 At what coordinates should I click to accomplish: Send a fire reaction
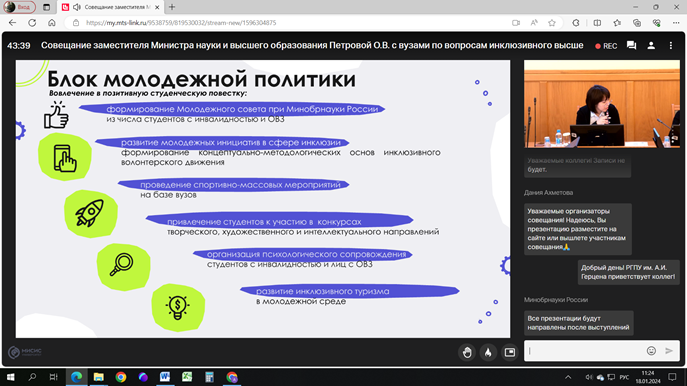(x=488, y=352)
